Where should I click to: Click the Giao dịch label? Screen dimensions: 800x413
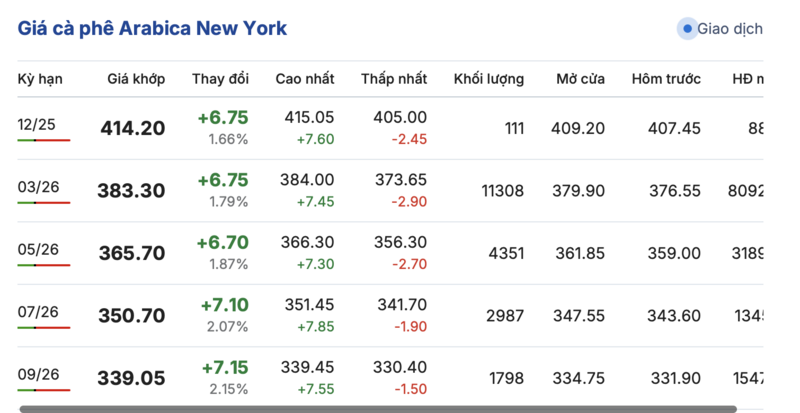(730, 29)
